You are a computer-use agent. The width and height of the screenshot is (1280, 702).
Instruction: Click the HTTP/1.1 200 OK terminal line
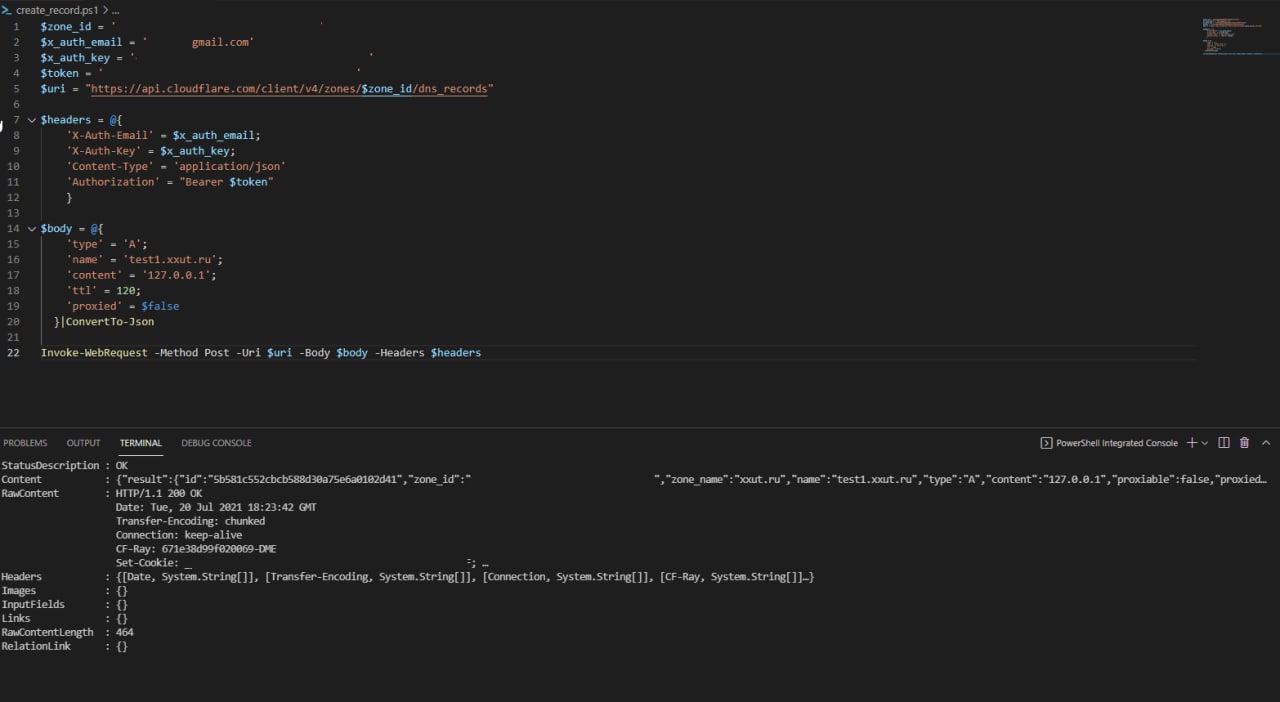159,494
